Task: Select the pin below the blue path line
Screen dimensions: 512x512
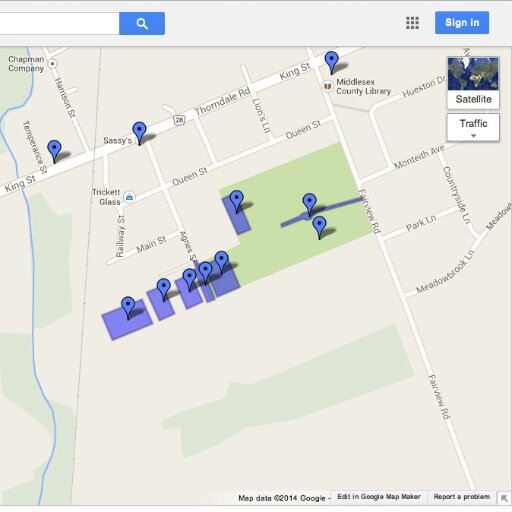Action: 319,227
